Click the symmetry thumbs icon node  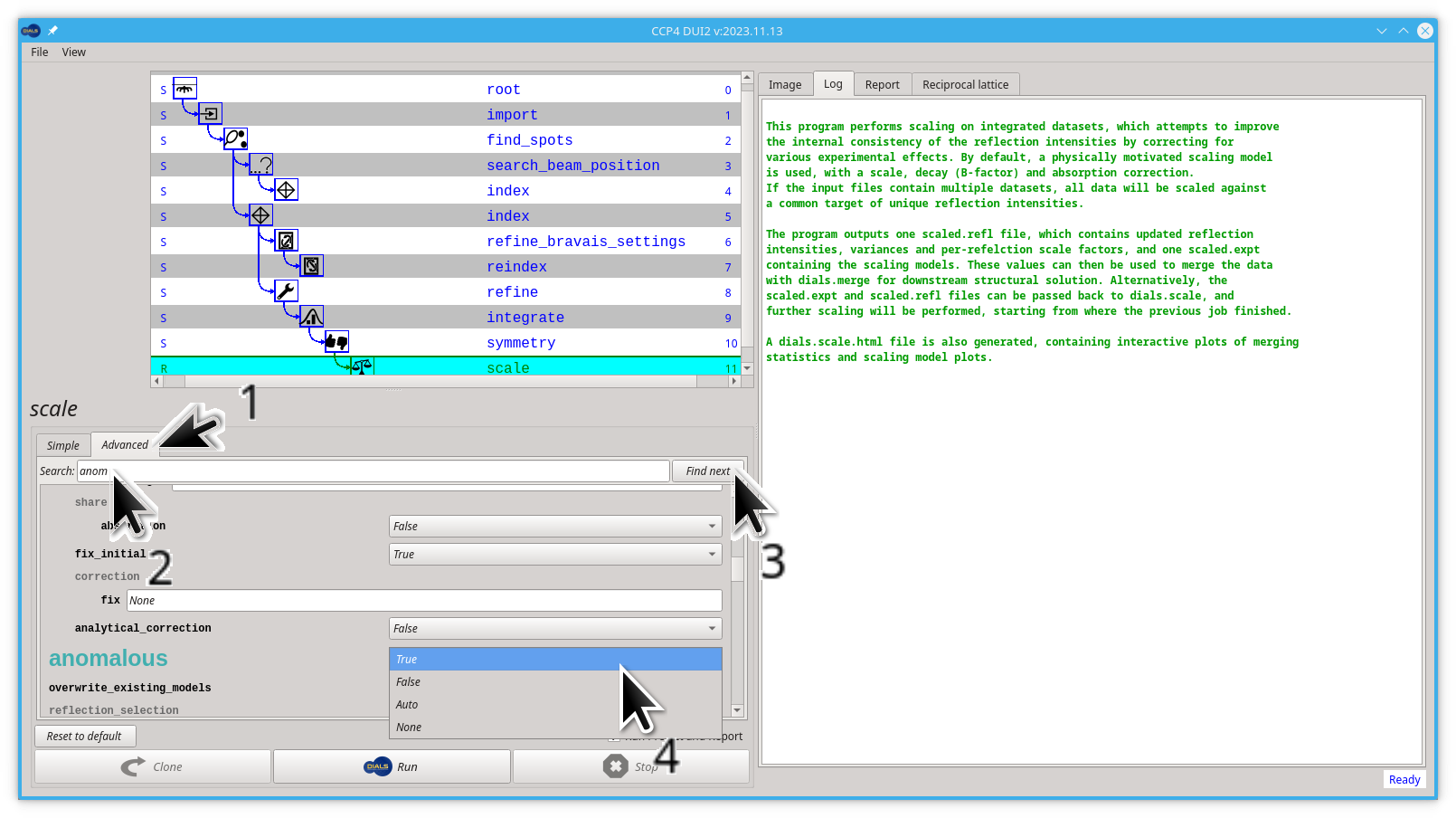point(336,342)
